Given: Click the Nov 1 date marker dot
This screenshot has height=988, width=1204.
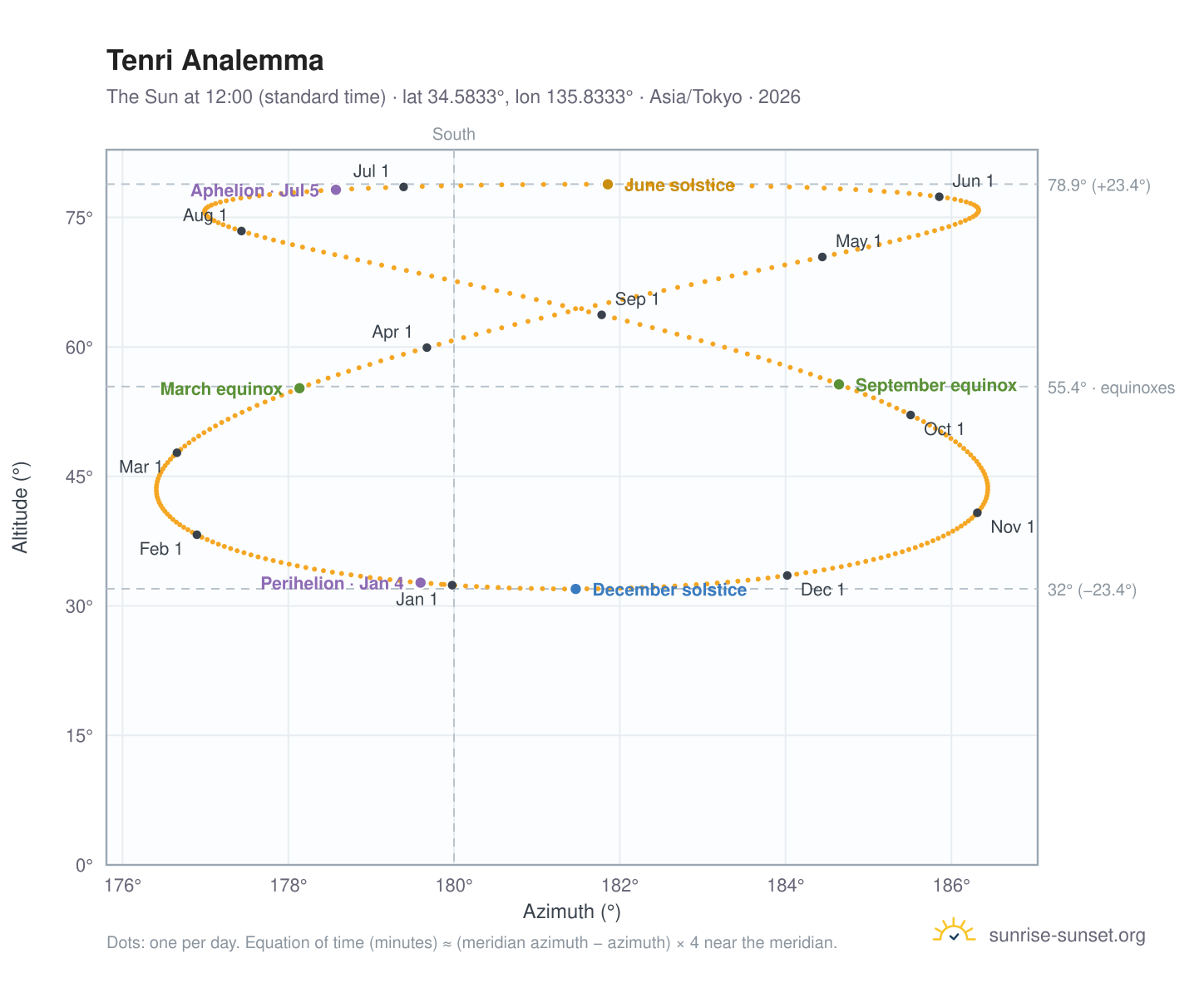Looking at the screenshot, I should pyautogui.click(x=977, y=513).
